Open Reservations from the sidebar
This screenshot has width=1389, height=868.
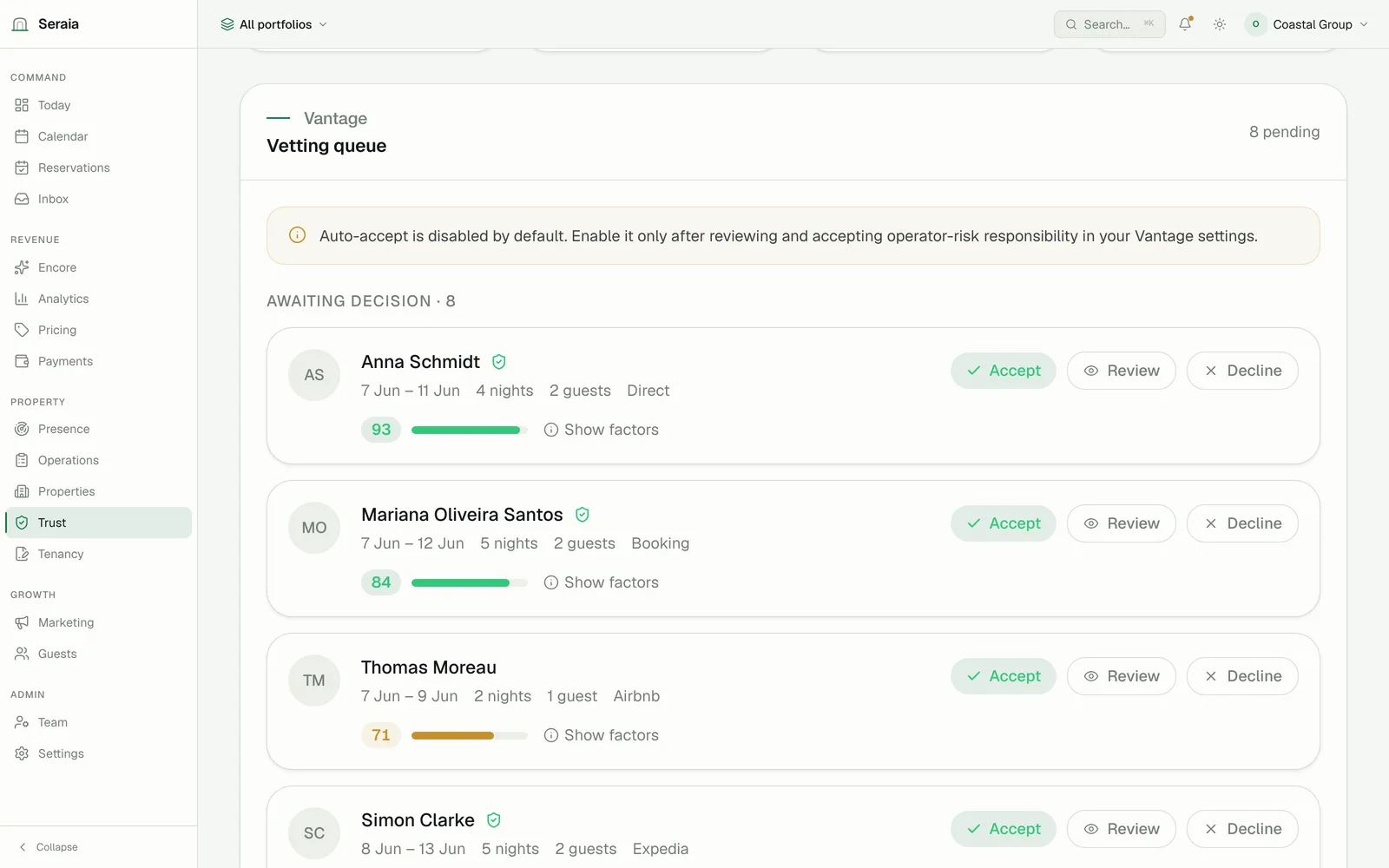click(x=98, y=168)
